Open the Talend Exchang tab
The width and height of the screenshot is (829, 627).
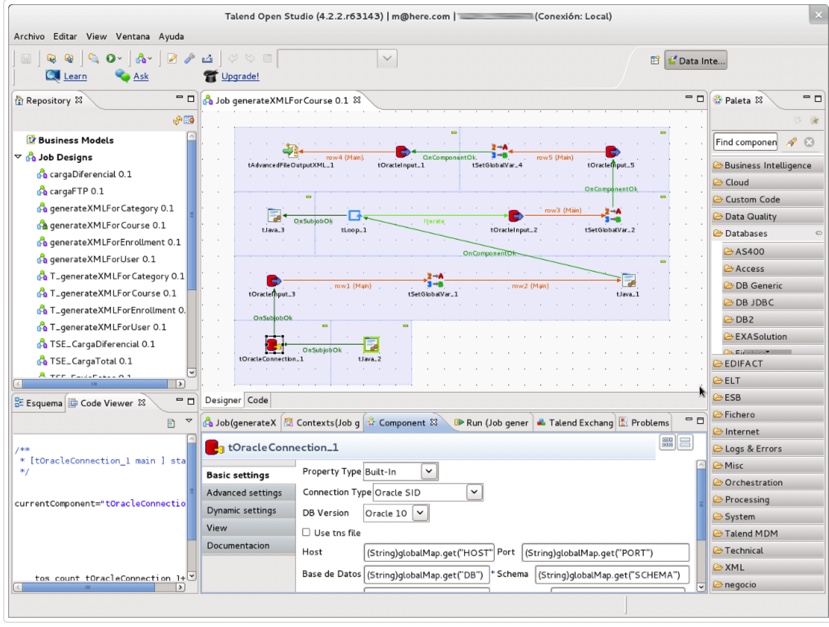[575, 422]
